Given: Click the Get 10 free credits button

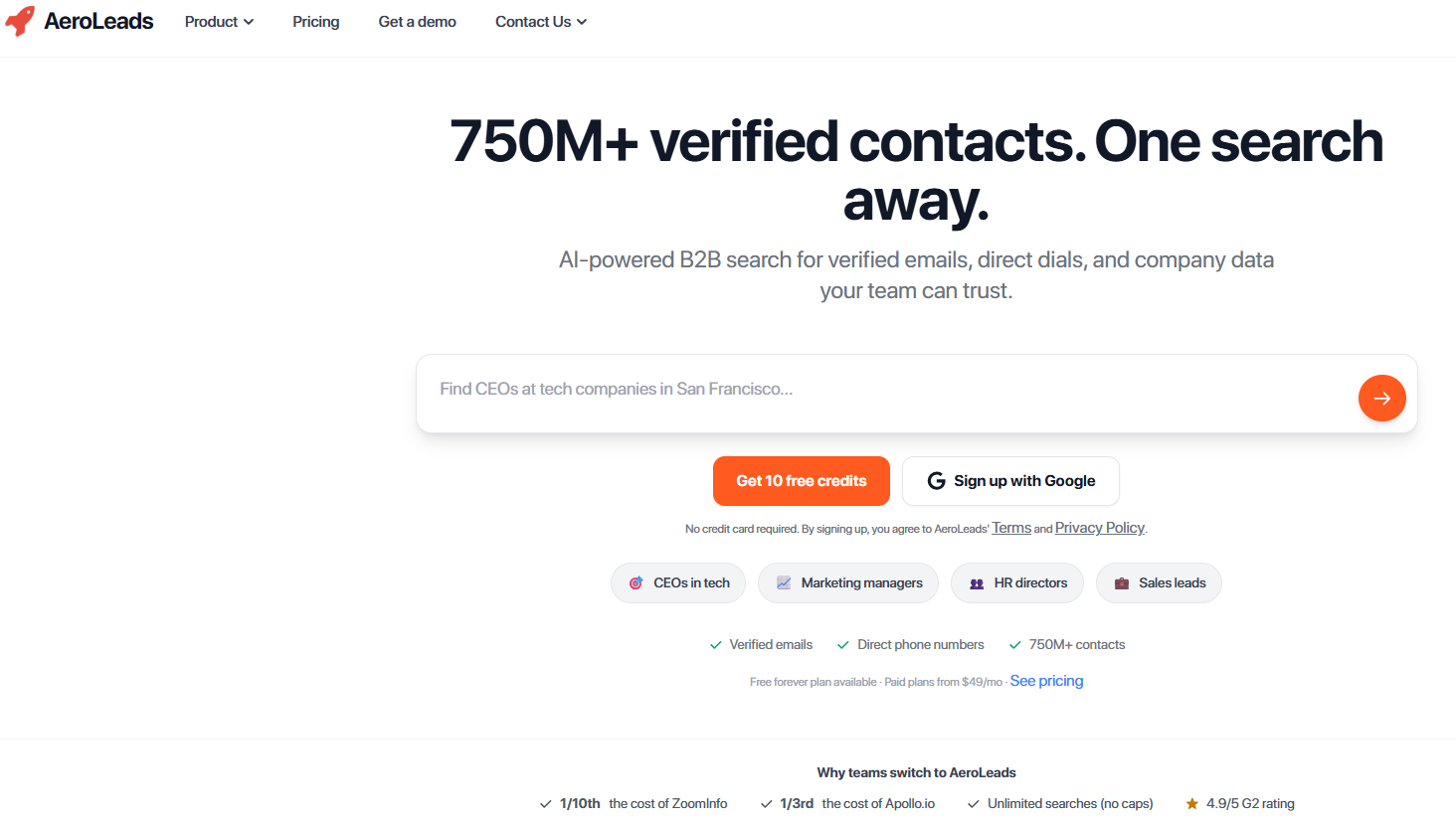Looking at the screenshot, I should pyautogui.click(x=802, y=481).
